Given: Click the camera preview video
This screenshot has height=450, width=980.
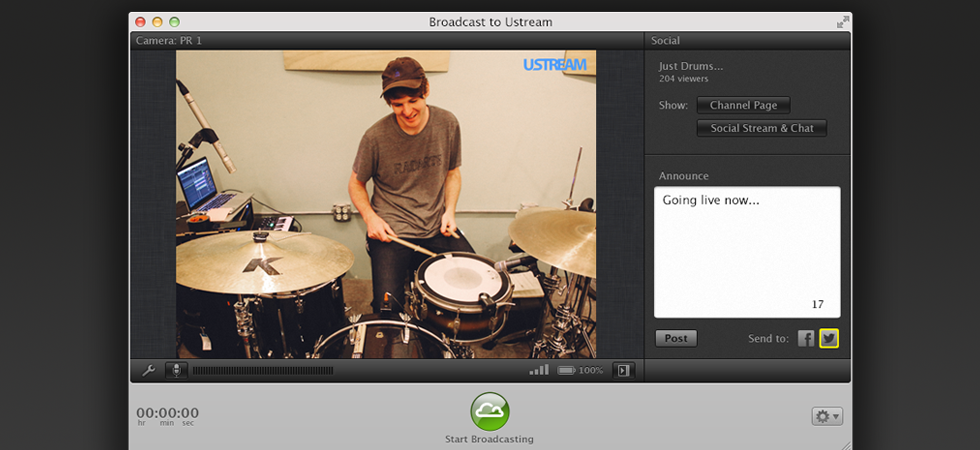Looking at the screenshot, I should tap(386, 204).
